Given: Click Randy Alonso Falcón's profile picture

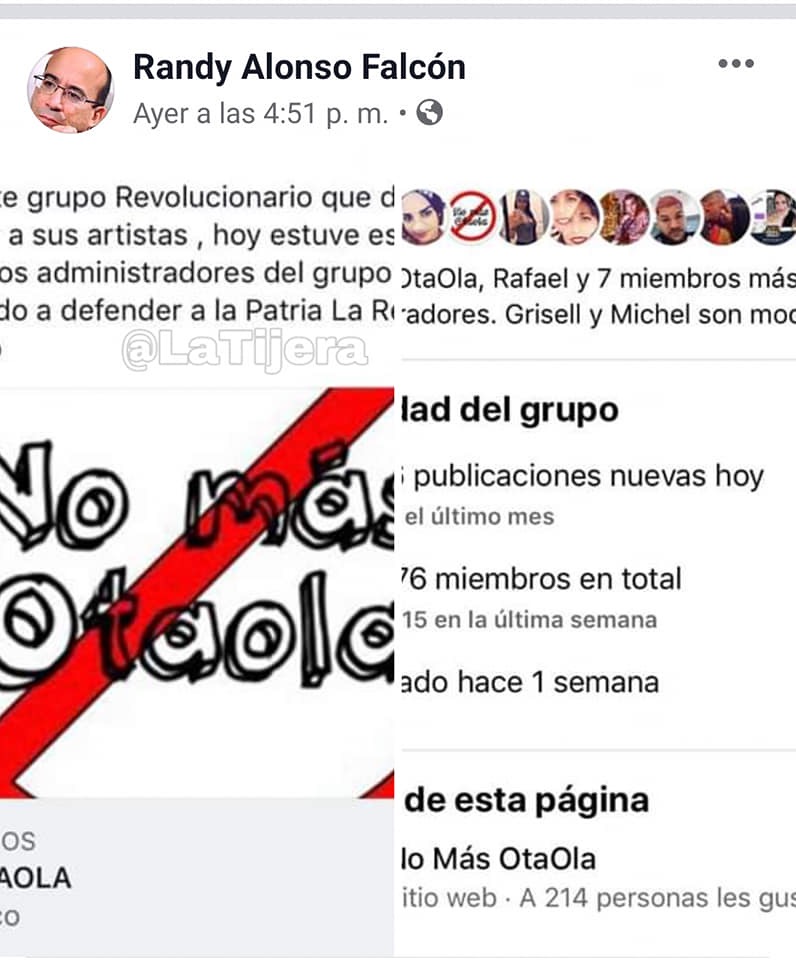Looking at the screenshot, I should click(70, 89).
